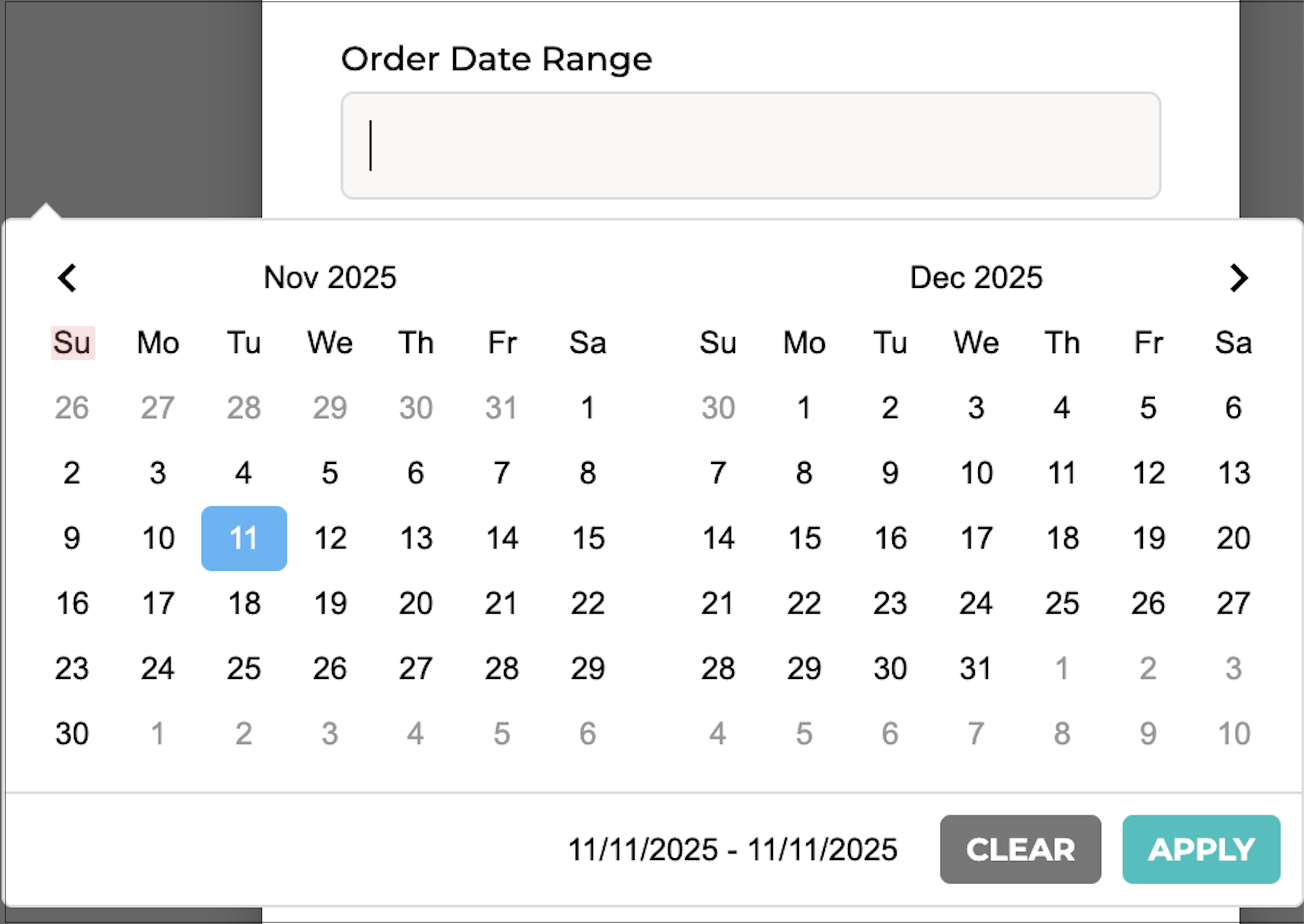Select November 28 date cell

[x=502, y=669]
